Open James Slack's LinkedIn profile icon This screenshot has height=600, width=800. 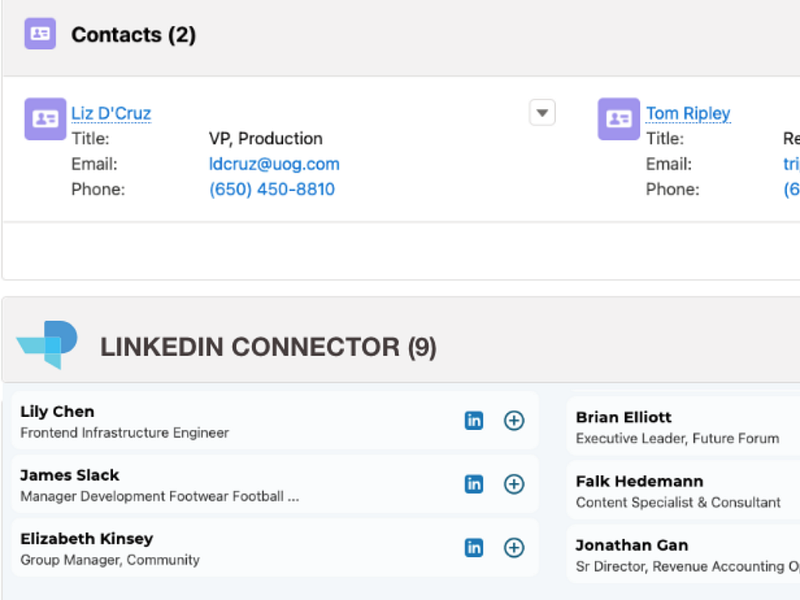click(x=474, y=485)
